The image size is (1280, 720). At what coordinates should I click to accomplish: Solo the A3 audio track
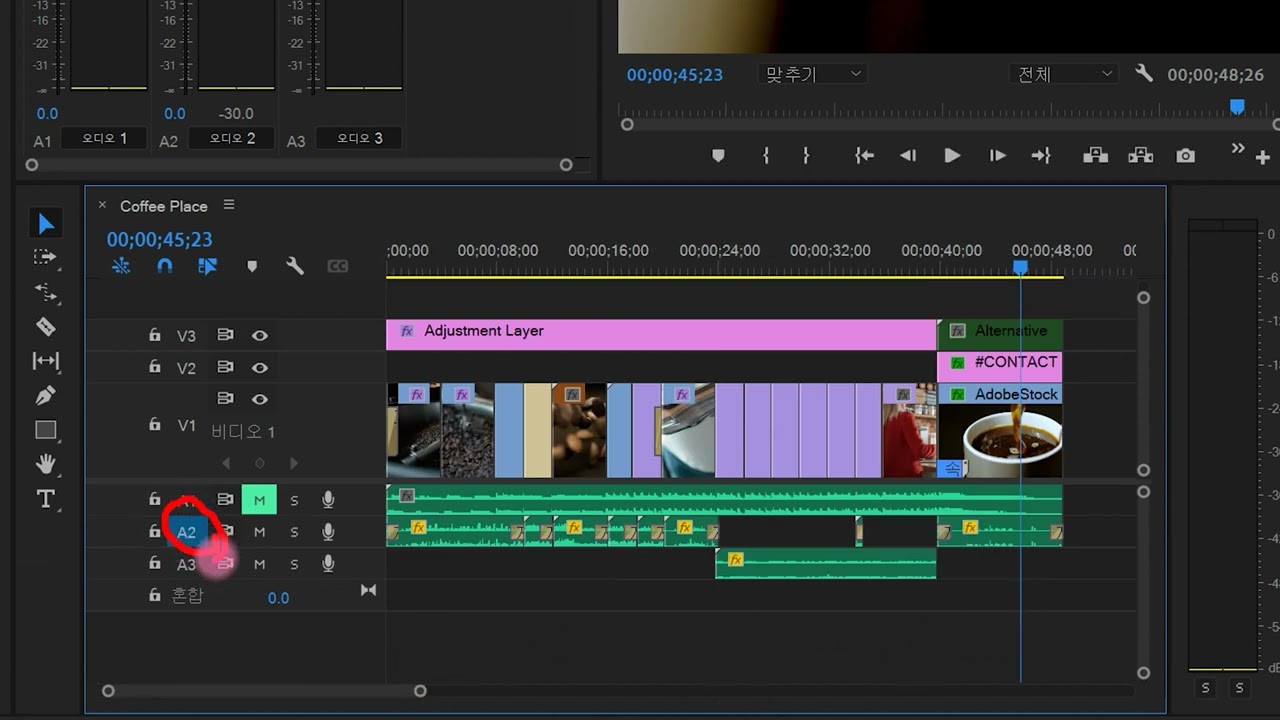point(294,564)
